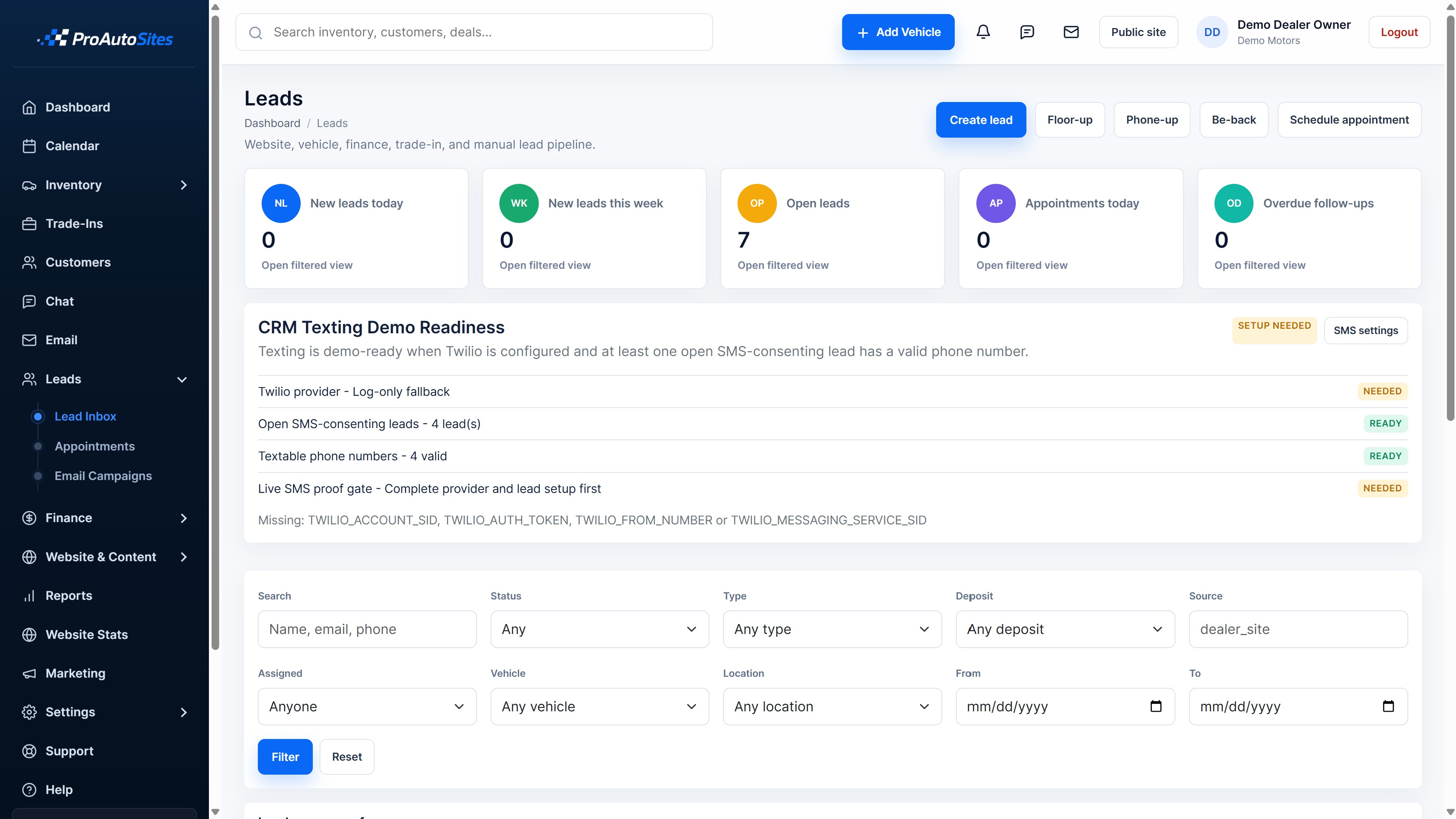Click the Finance dollar icon in sidebar

point(29,518)
